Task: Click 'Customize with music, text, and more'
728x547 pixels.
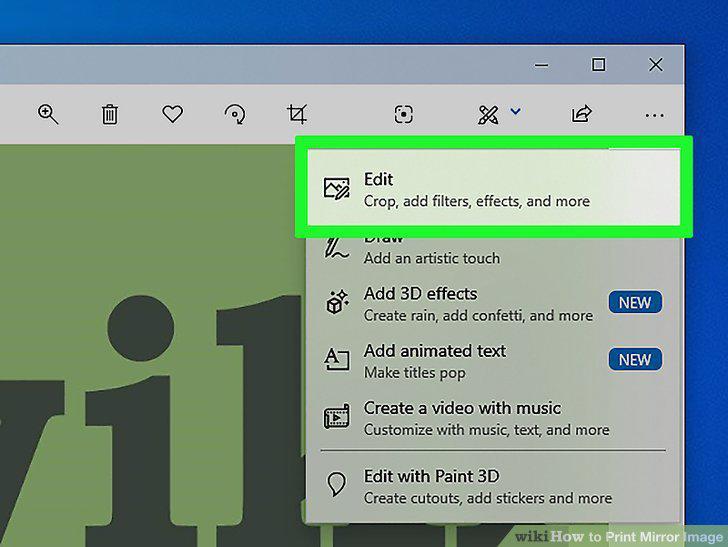Action: point(487,430)
